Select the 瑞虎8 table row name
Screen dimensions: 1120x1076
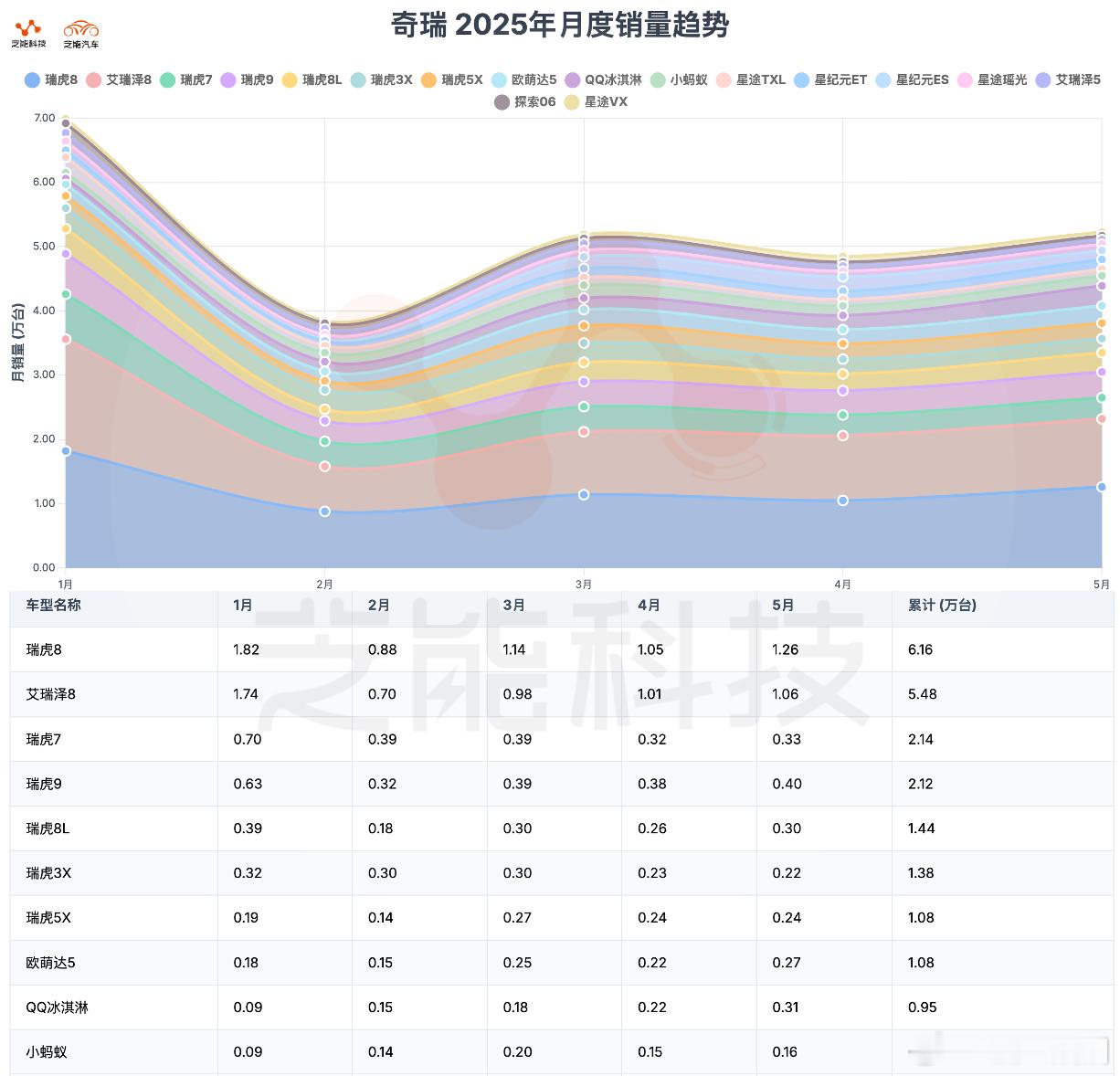pyautogui.click(x=44, y=650)
